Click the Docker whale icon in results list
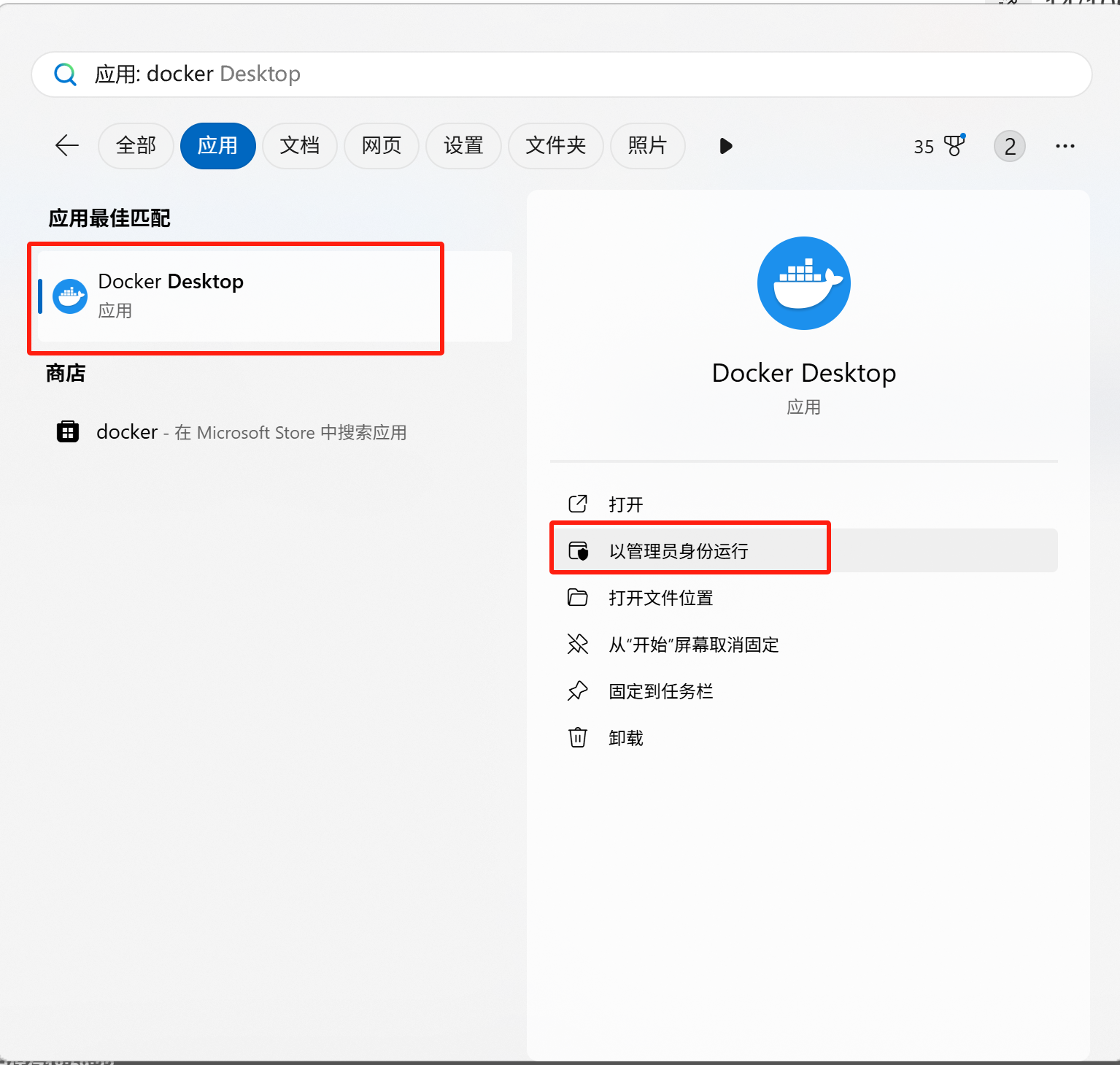The height and width of the screenshot is (1065, 1120). pyautogui.click(x=70, y=296)
